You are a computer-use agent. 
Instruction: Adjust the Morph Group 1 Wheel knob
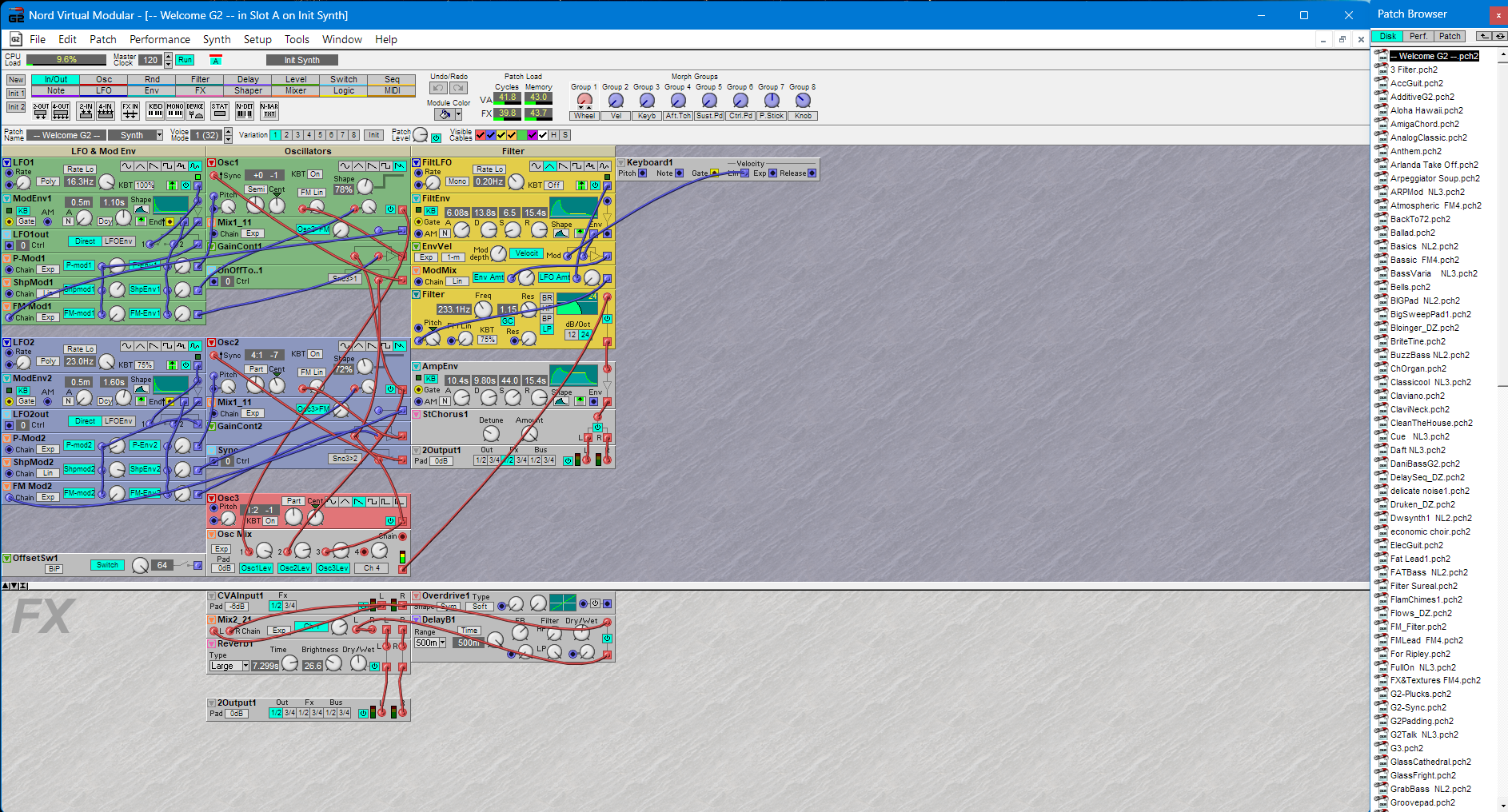584,100
